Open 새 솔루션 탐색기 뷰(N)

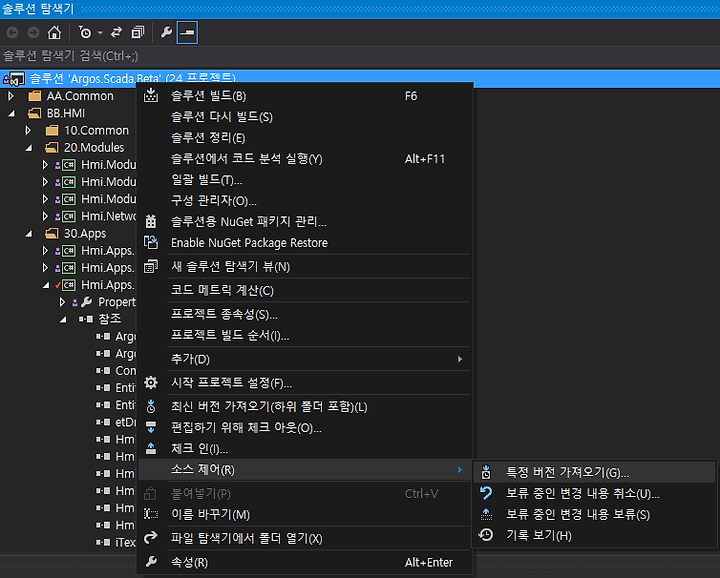(306, 267)
